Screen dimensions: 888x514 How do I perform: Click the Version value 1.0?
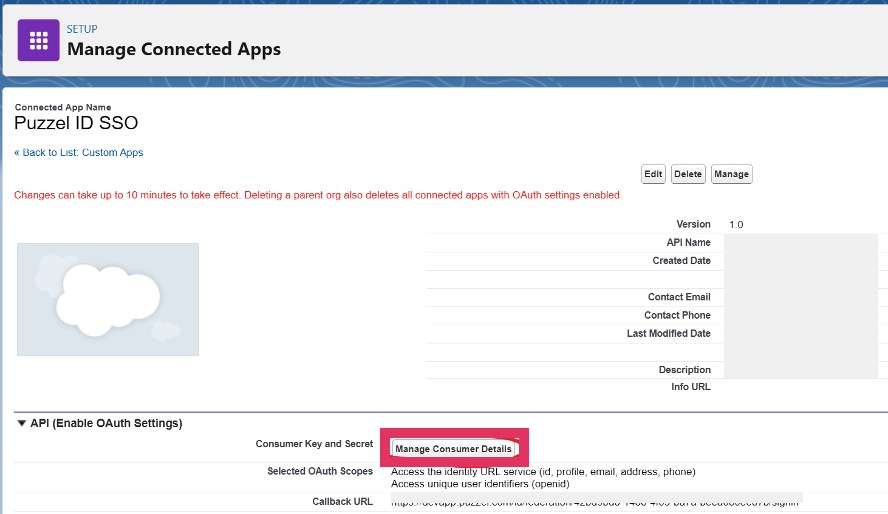tap(736, 225)
